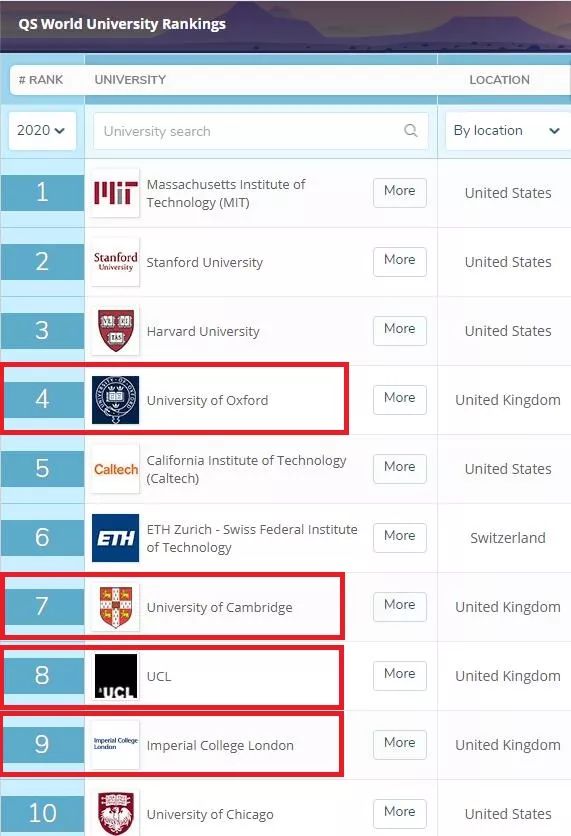This screenshot has width=571, height=836.
Task: Click More button for Imperial College London
Action: point(400,744)
